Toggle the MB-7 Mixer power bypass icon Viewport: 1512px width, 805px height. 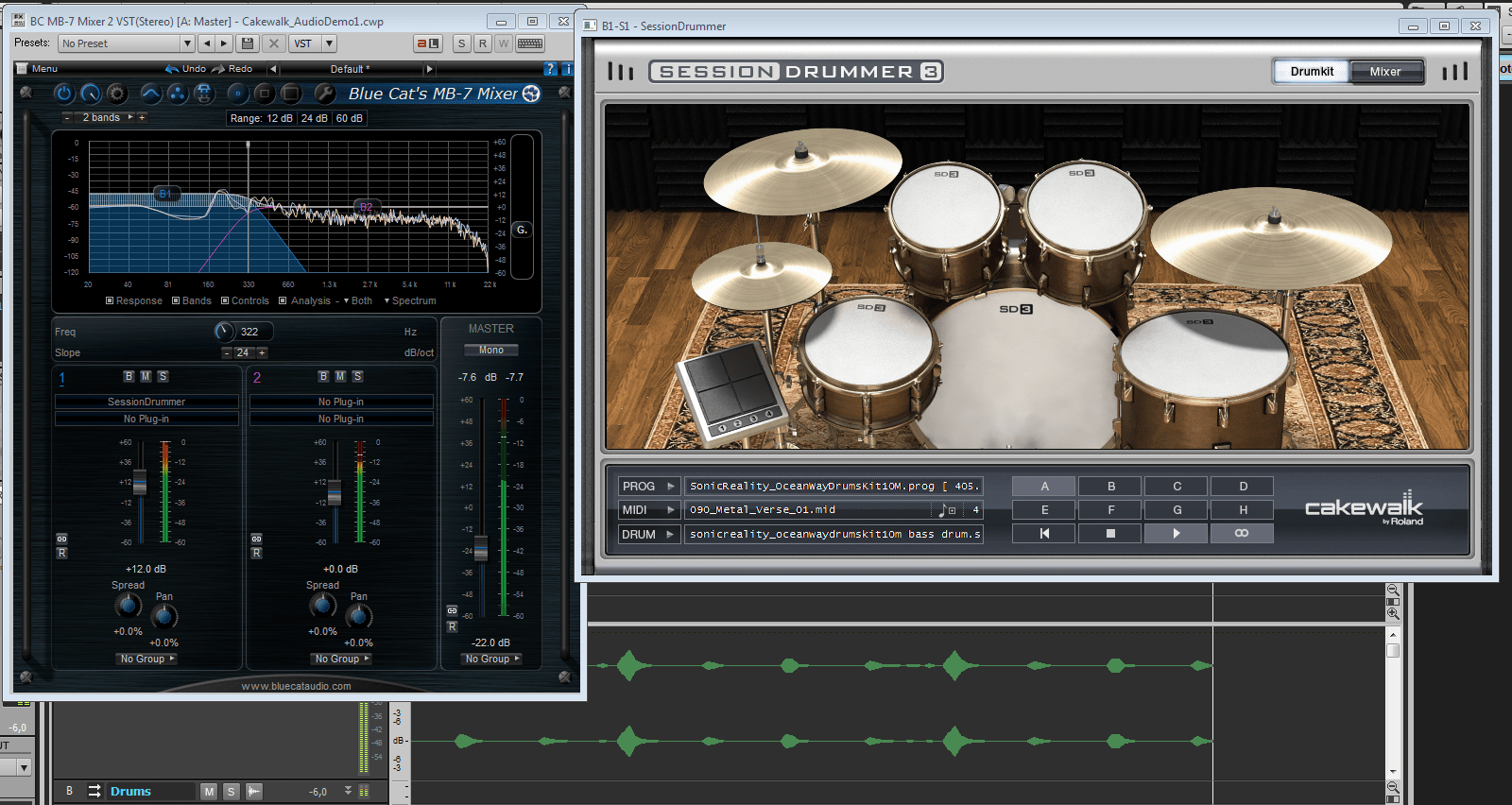(63, 94)
